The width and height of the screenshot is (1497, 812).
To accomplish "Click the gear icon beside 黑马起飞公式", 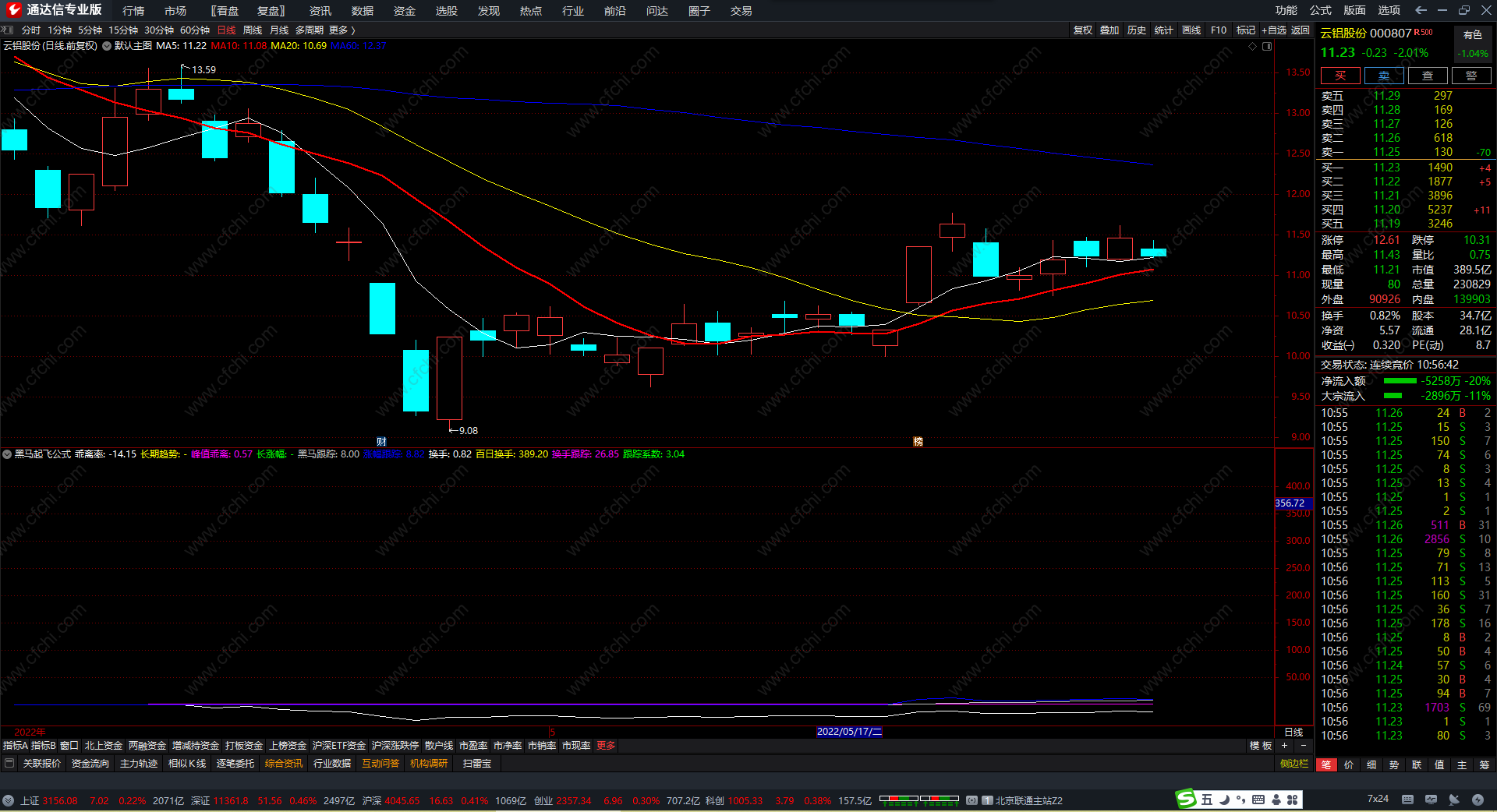I will (7, 454).
